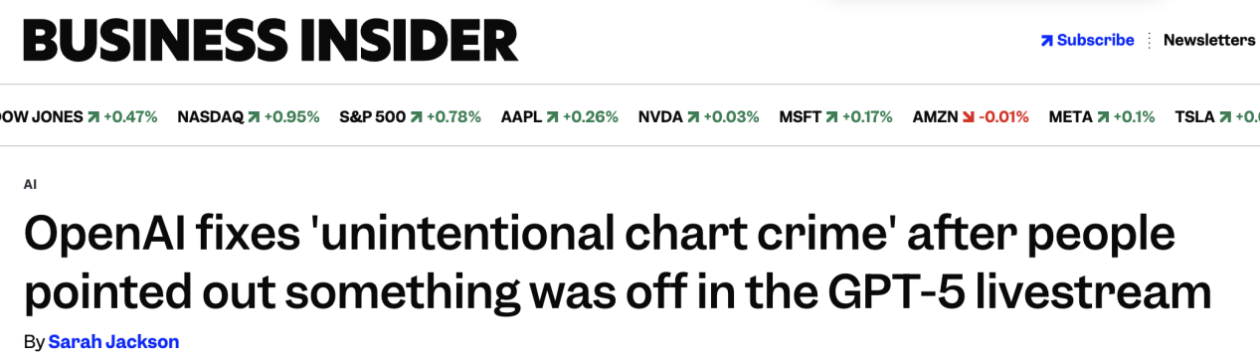This screenshot has height=362, width=1260.
Task: Click the NASDAQ green up arrow
Action: pos(254,117)
